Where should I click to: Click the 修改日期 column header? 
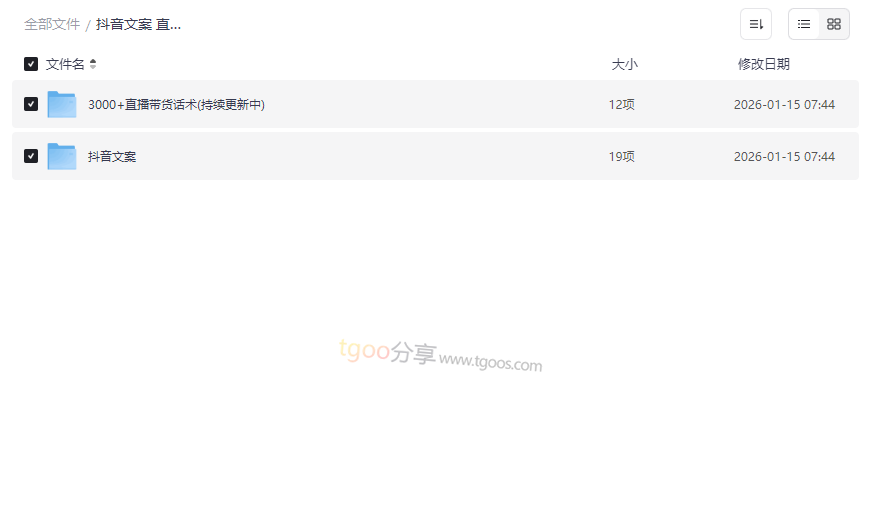tap(764, 64)
